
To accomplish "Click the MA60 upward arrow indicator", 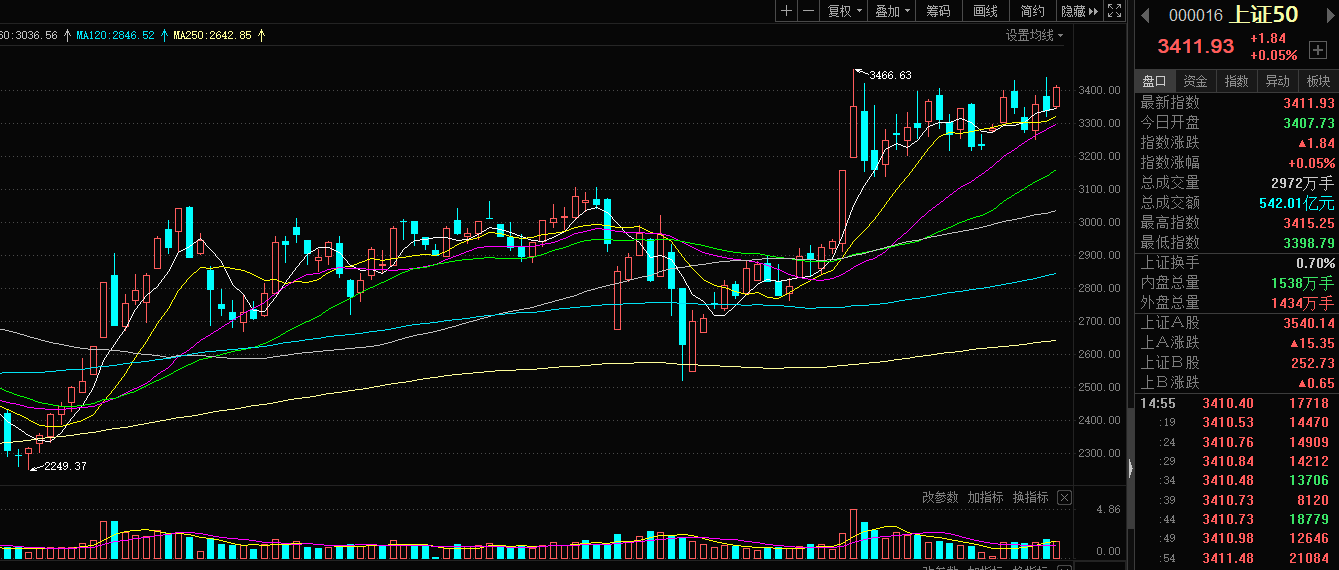I will coord(67,35).
